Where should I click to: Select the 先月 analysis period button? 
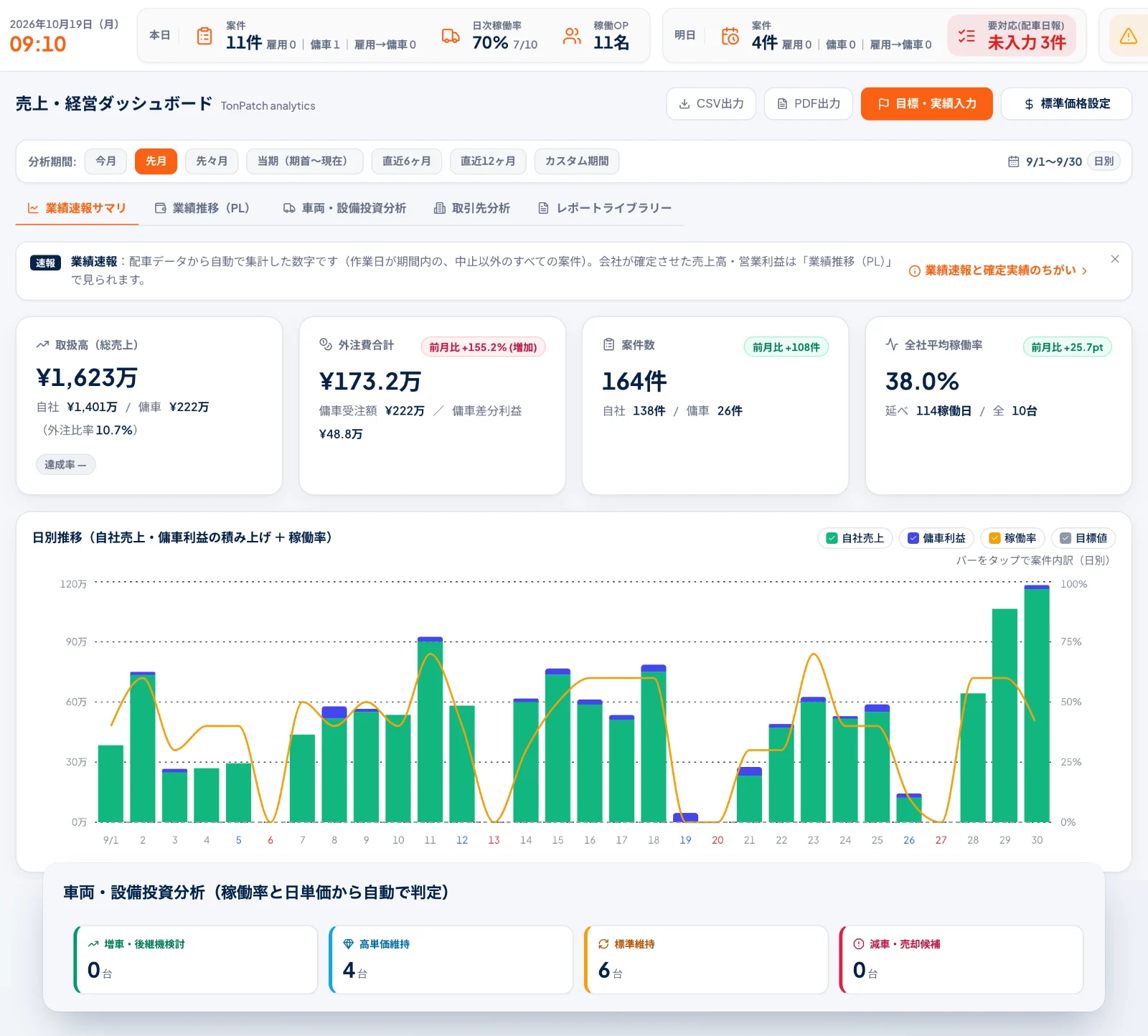coord(156,161)
